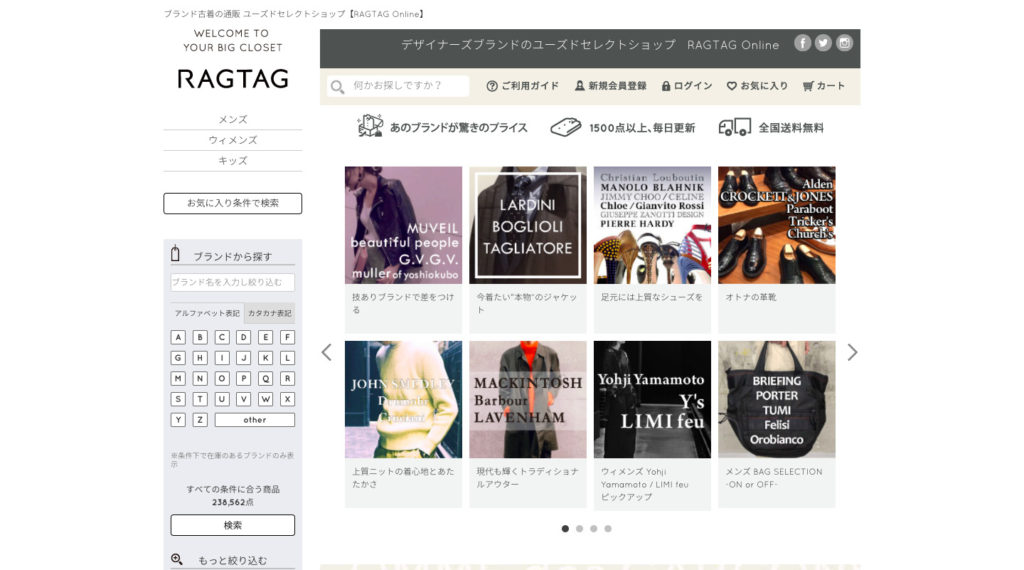This screenshot has height=570, width=1024.
Task: Open MUVEIL beautiful people feature thumbnail
Action: (x=404, y=225)
